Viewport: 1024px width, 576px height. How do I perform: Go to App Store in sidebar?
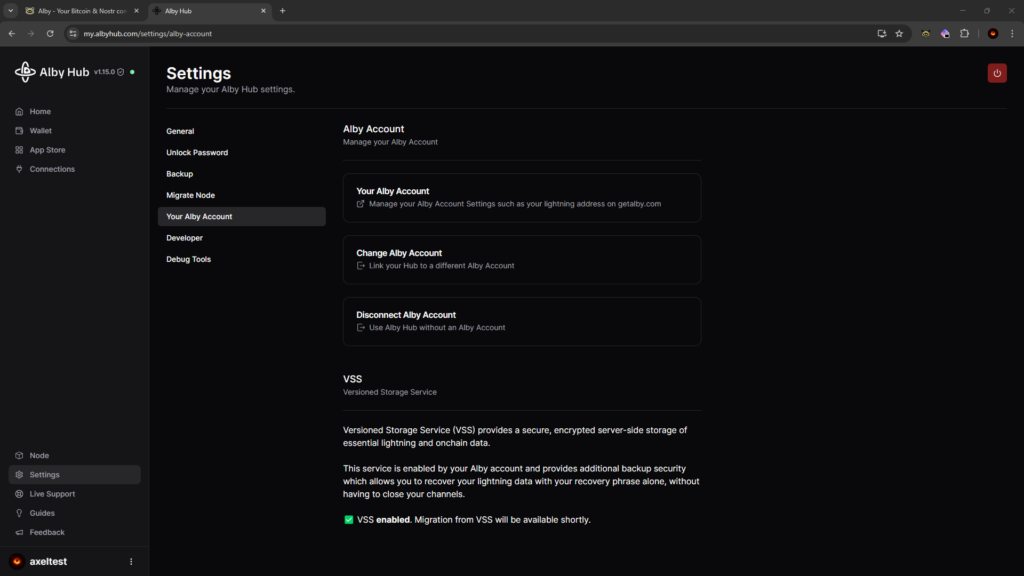[x=47, y=150]
